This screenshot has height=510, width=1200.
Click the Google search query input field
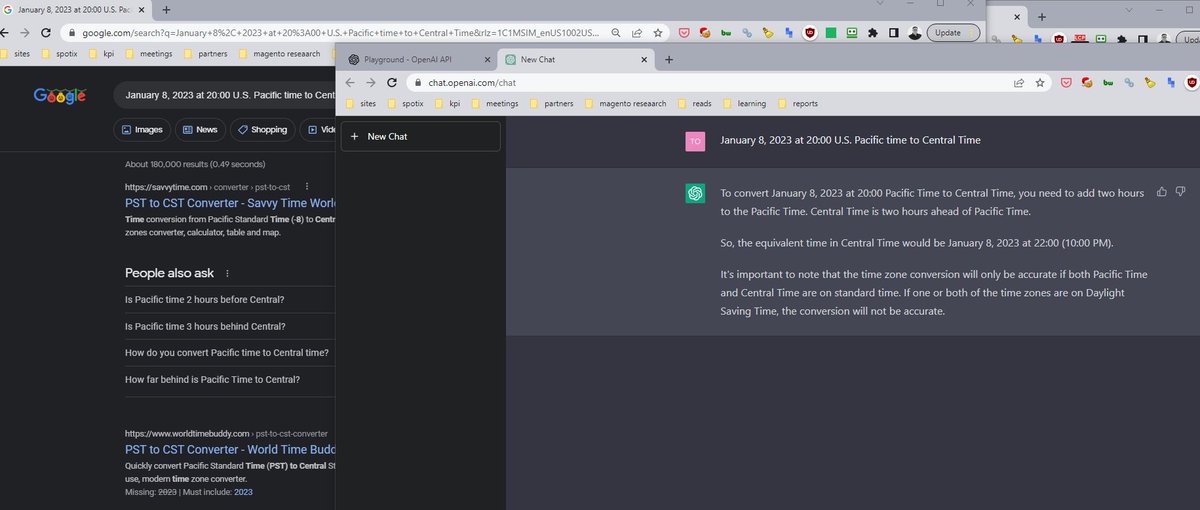225,96
